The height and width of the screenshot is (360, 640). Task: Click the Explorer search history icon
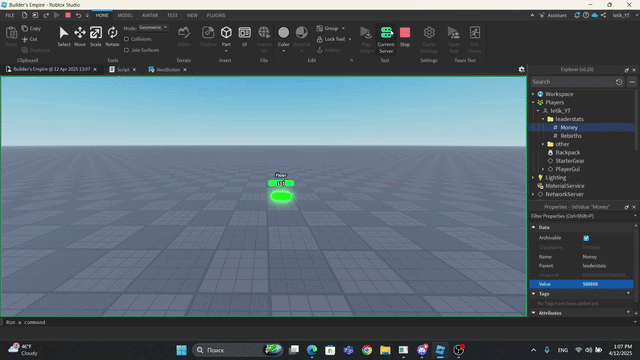(619, 82)
